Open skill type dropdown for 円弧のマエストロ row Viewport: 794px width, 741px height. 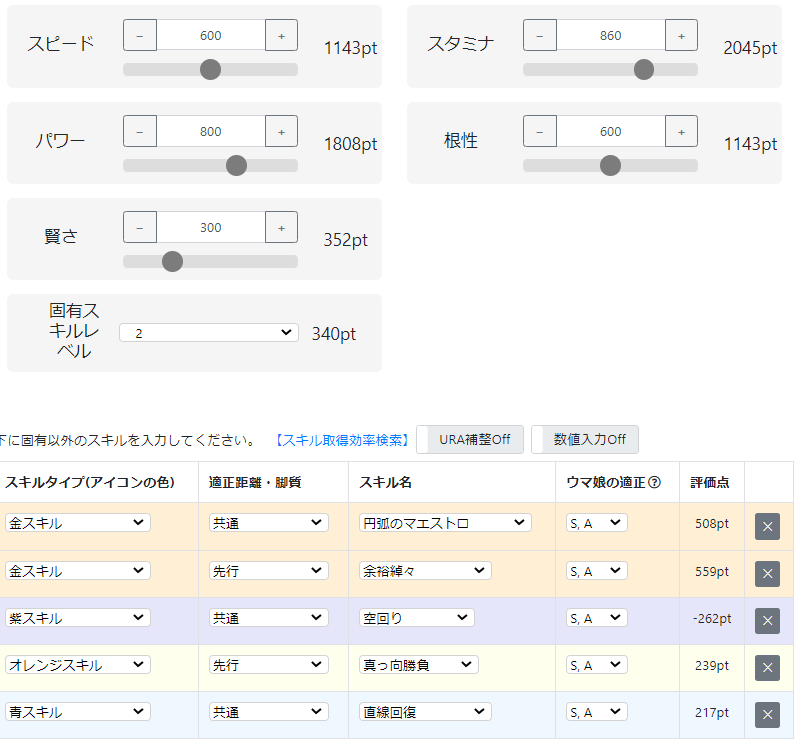78,523
